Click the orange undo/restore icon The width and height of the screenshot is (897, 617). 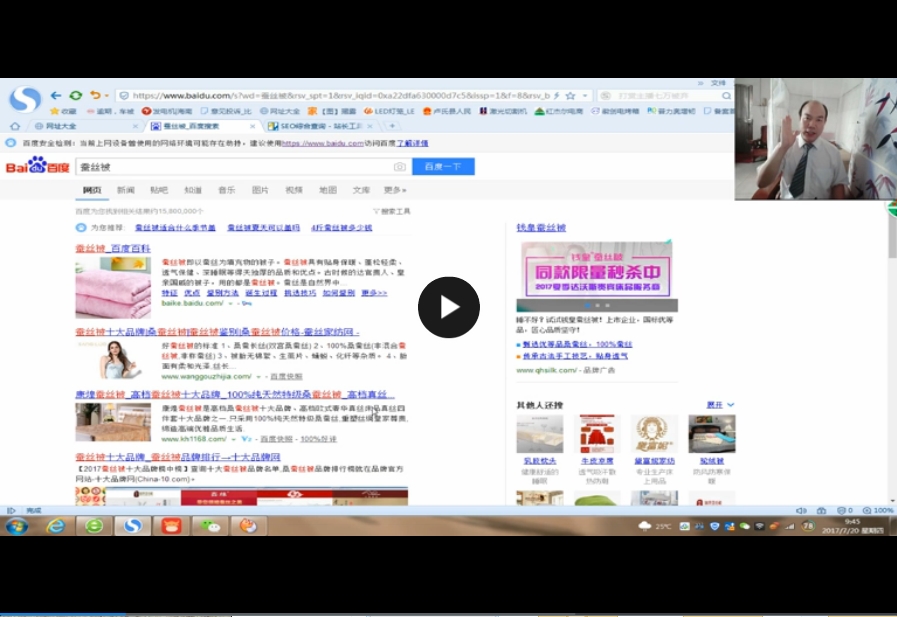[95, 95]
